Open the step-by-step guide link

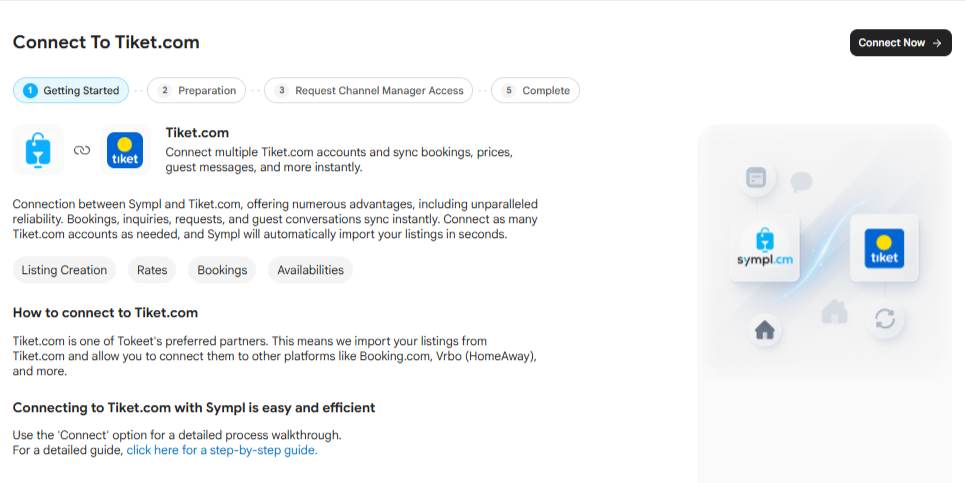point(222,450)
